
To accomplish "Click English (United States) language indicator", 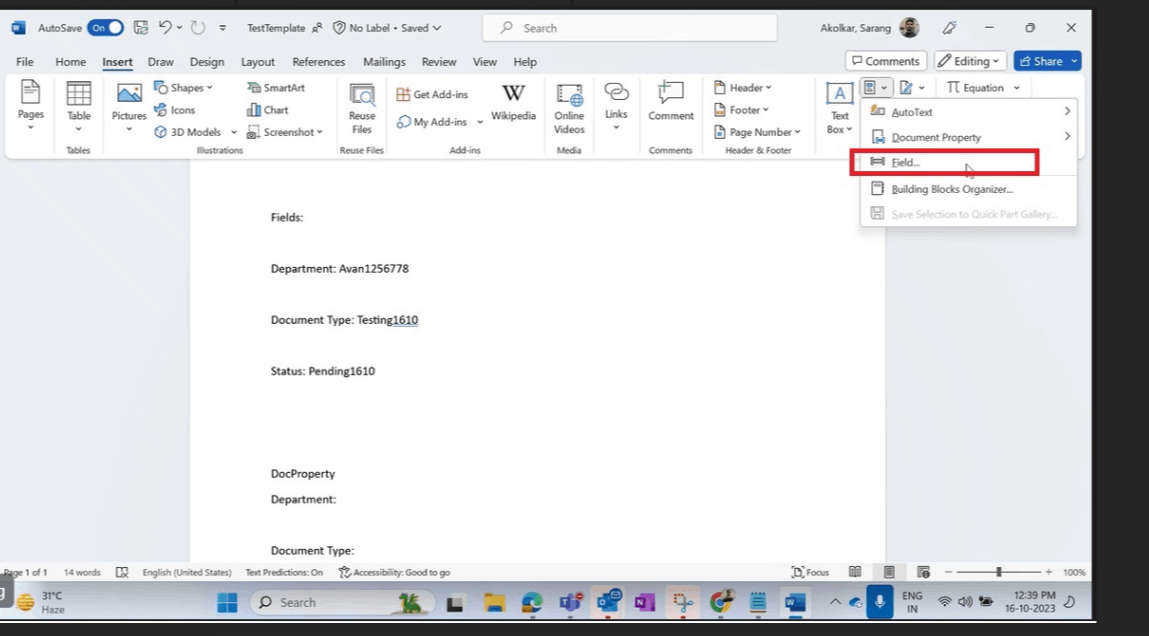I will 187,572.
